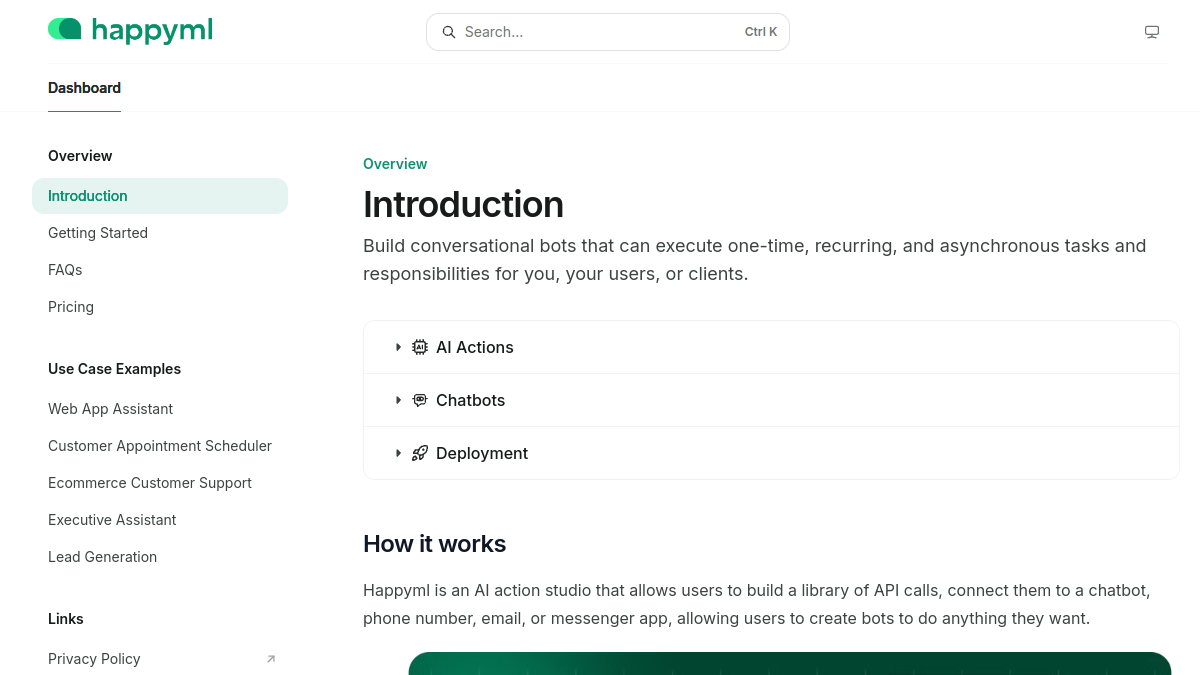
Task: Click the Chatbots robot icon
Action: 420,400
